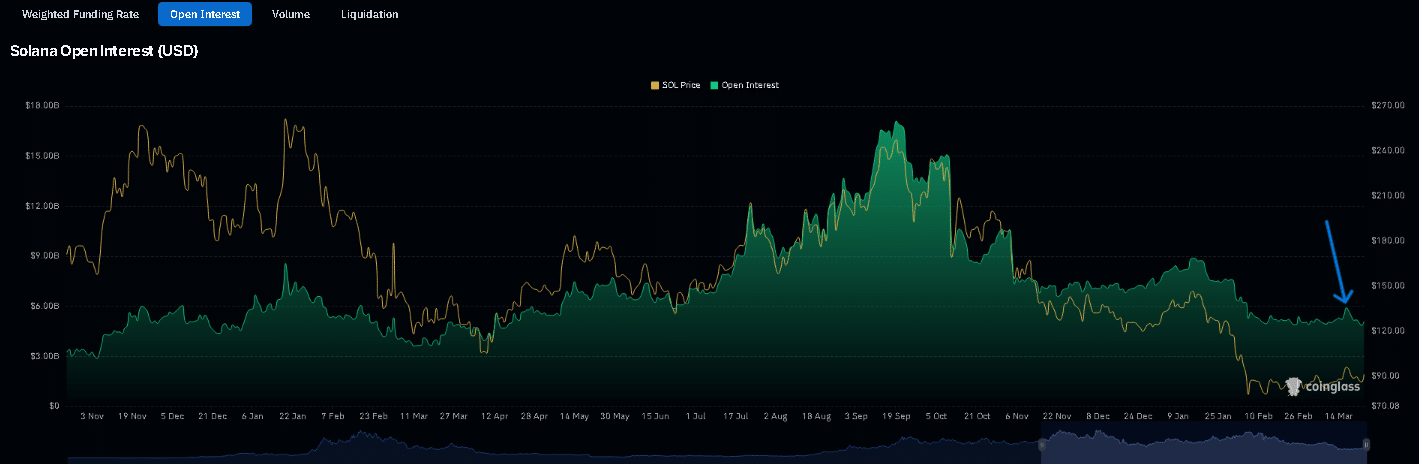Image resolution: width=1419 pixels, height=464 pixels.
Task: Toggle Open Interest series via legend label
Action: (749, 85)
